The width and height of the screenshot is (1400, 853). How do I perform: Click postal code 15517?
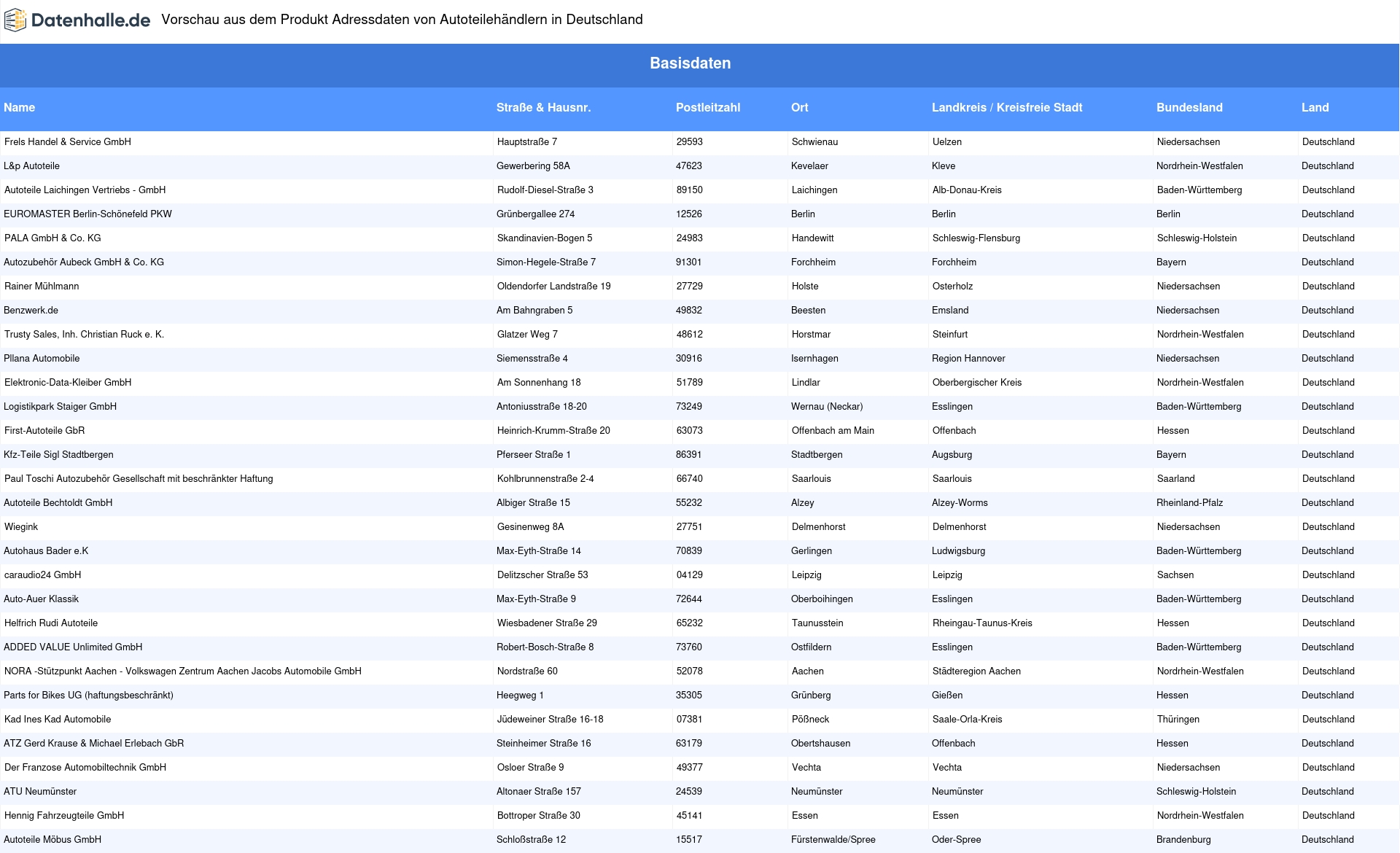(689, 840)
